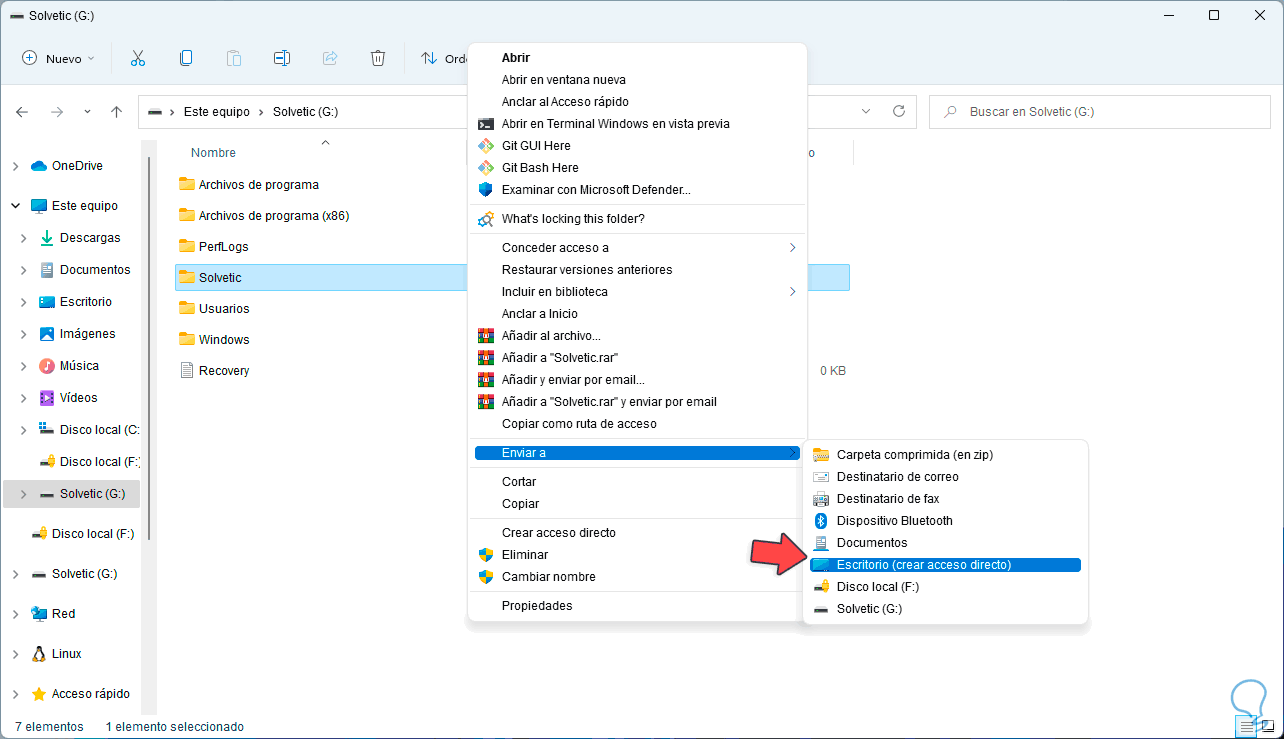The height and width of the screenshot is (739, 1284).
Task: Select Disco local (C:) in navigation pane
Action: coord(99,430)
